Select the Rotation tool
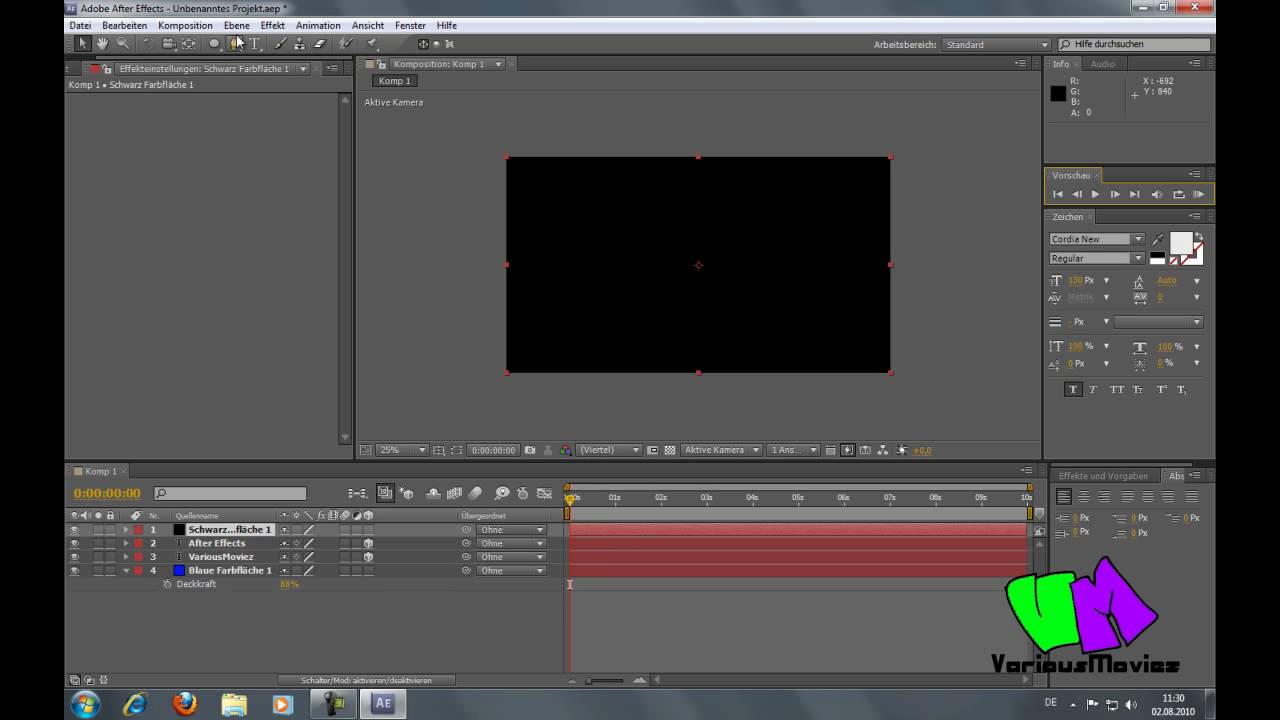1280x720 pixels. (148, 44)
